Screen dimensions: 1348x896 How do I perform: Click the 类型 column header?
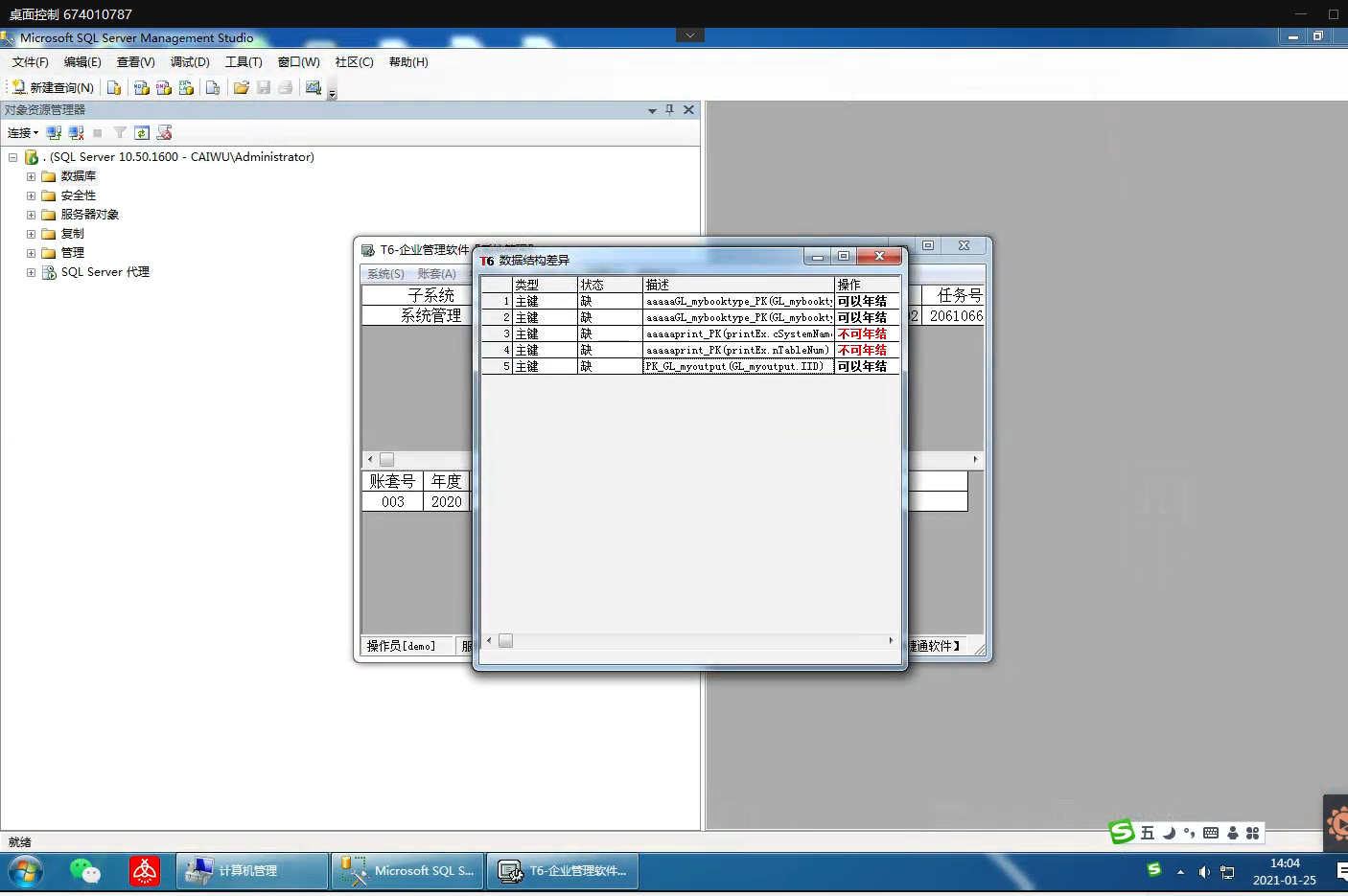click(545, 285)
